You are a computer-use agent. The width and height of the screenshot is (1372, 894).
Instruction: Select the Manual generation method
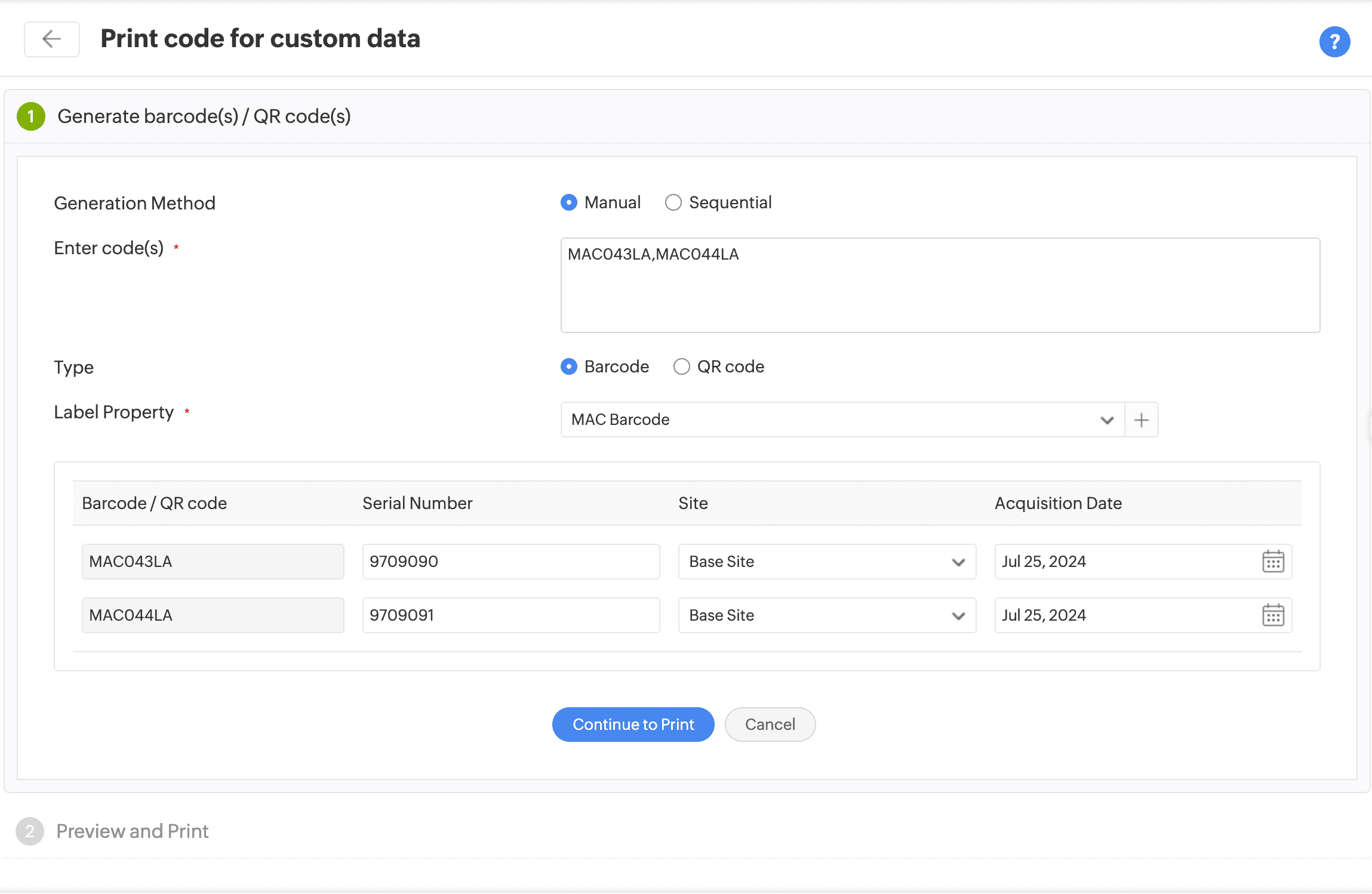point(569,203)
